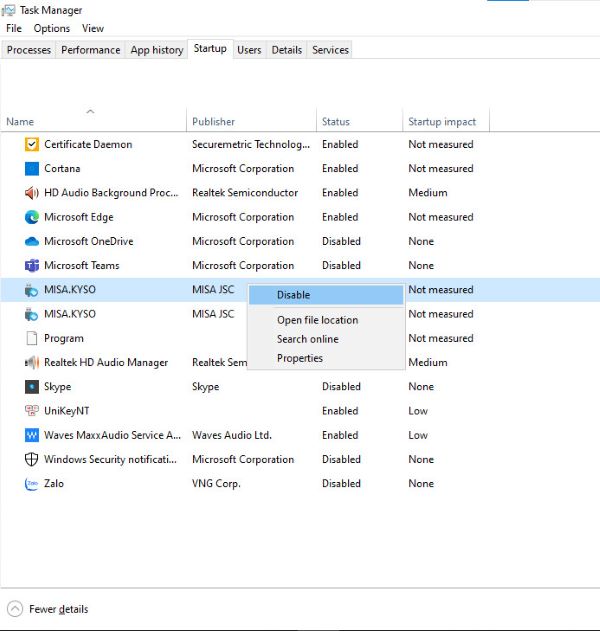Switch to the App history tab
This screenshot has width=600, height=631.
point(157,50)
